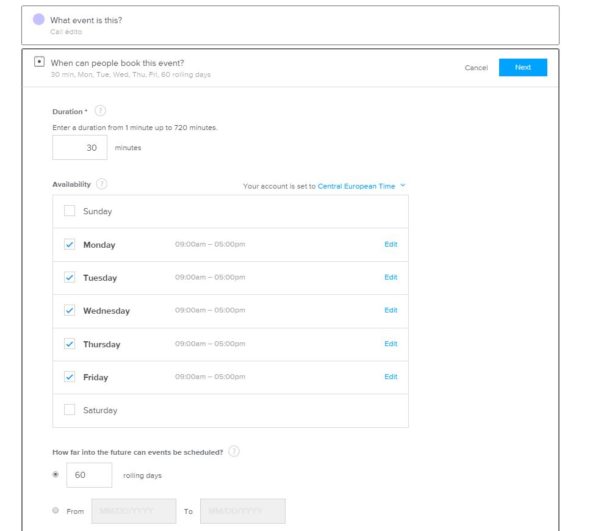Click the help icon next to Duration

(100, 111)
